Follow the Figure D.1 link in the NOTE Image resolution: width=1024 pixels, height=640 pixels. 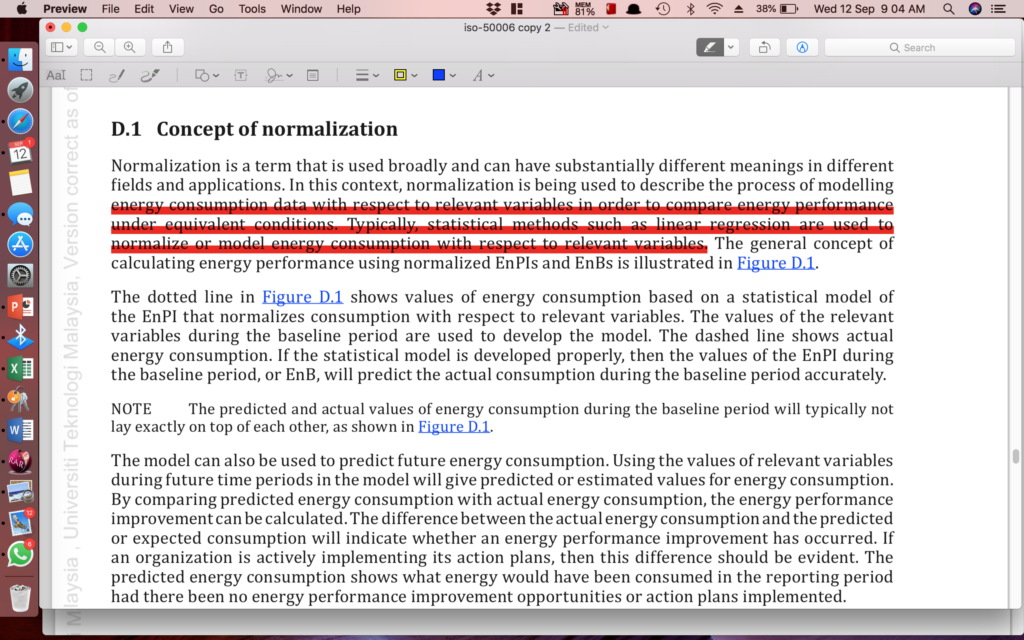[453, 427]
